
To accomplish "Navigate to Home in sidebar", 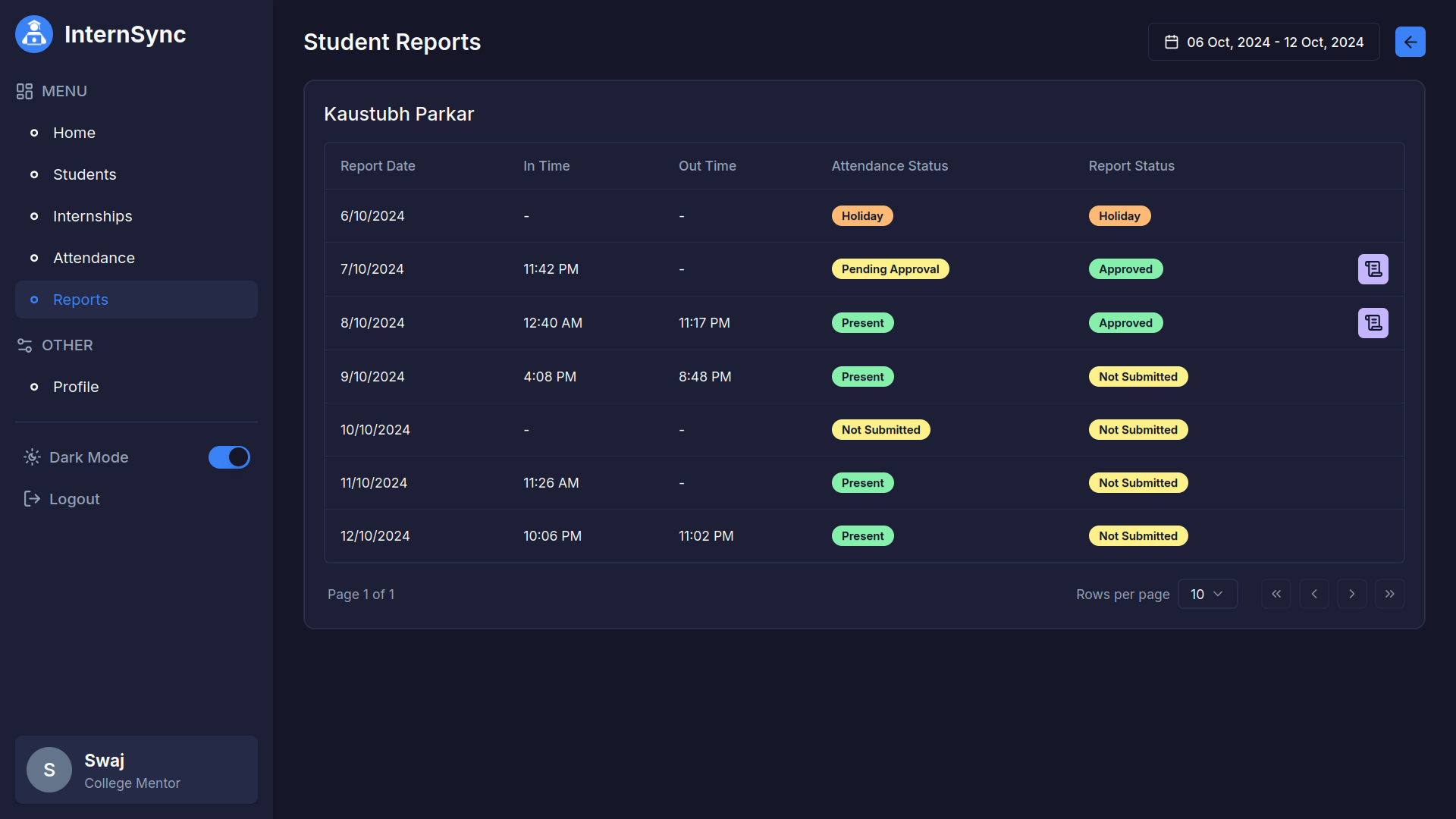I will tap(136, 133).
